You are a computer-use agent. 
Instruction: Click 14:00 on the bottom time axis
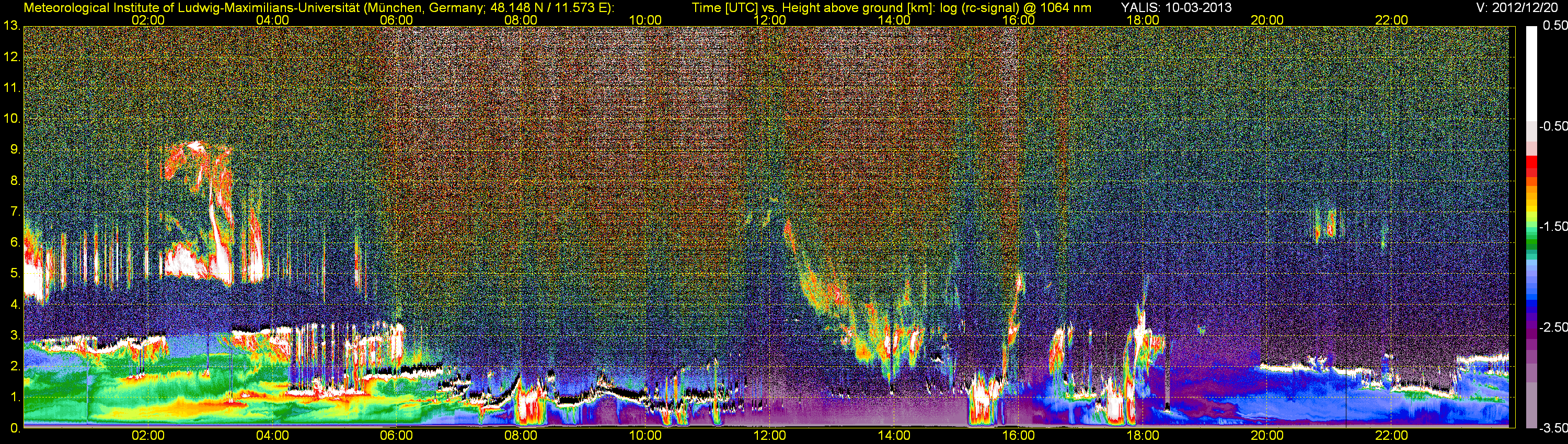point(894,436)
